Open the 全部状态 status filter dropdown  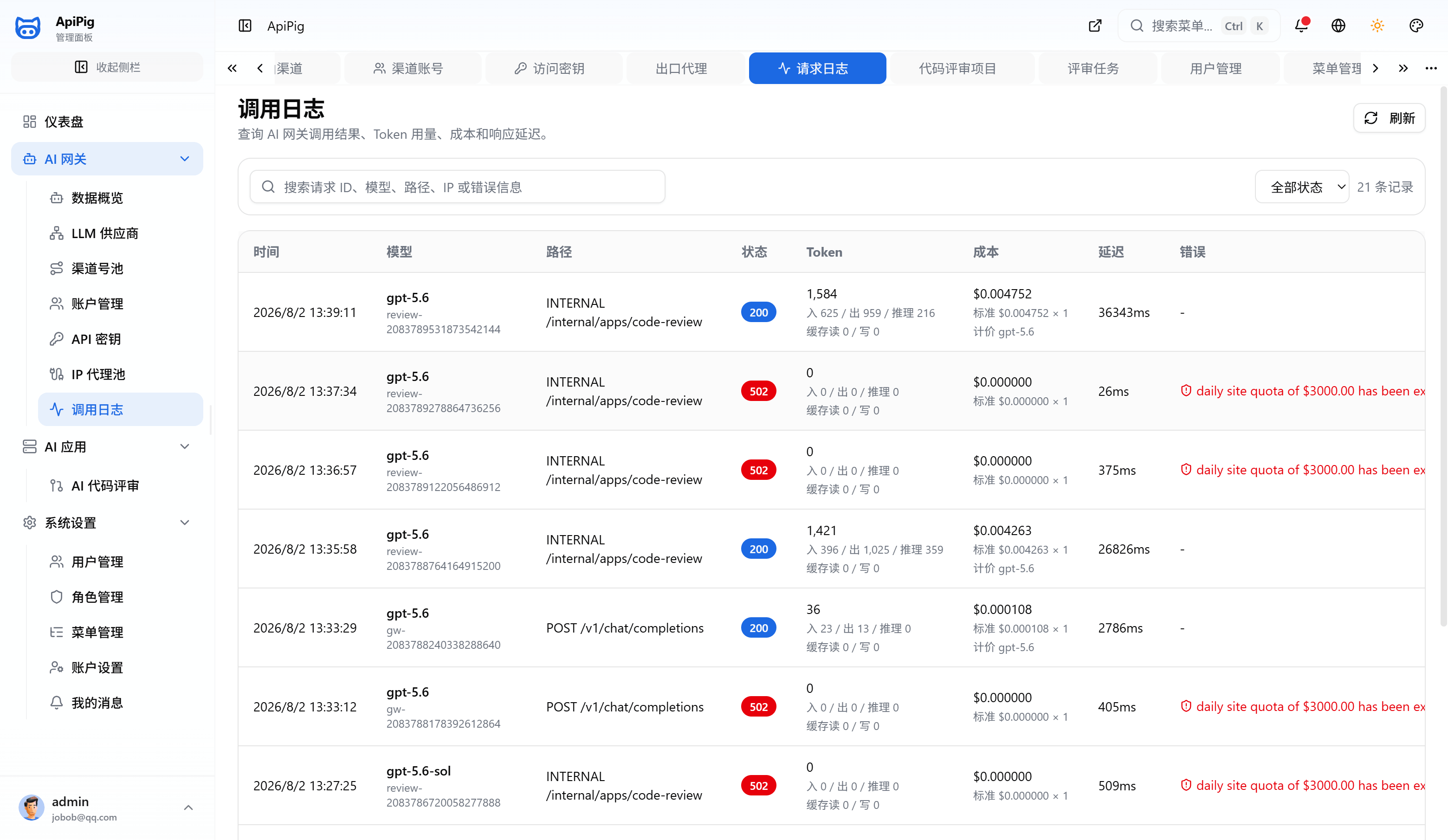[x=1302, y=187]
